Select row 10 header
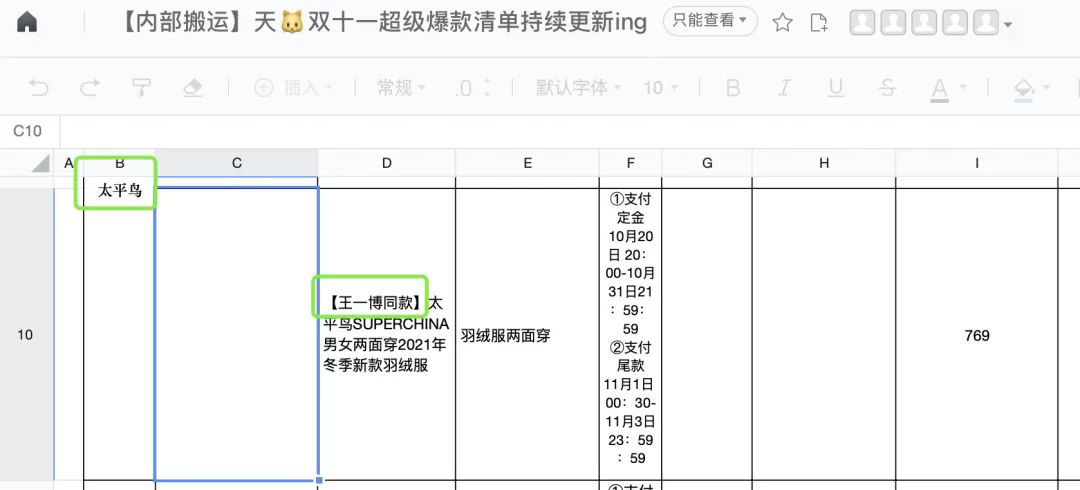 [x=26, y=335]
